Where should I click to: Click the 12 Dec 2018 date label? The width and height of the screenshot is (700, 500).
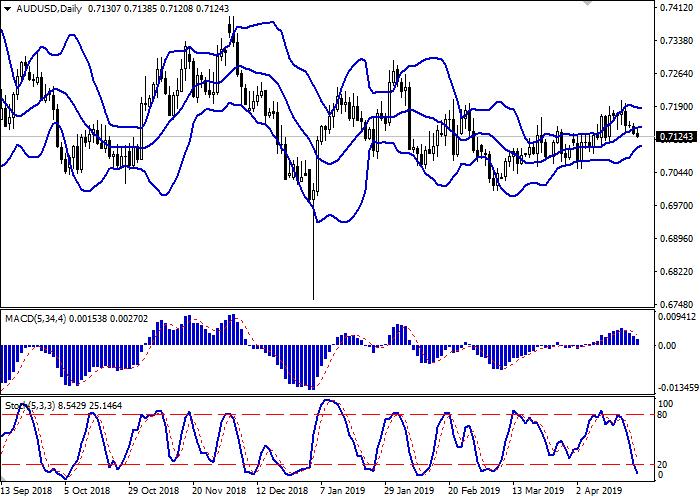tap(281, 491)
